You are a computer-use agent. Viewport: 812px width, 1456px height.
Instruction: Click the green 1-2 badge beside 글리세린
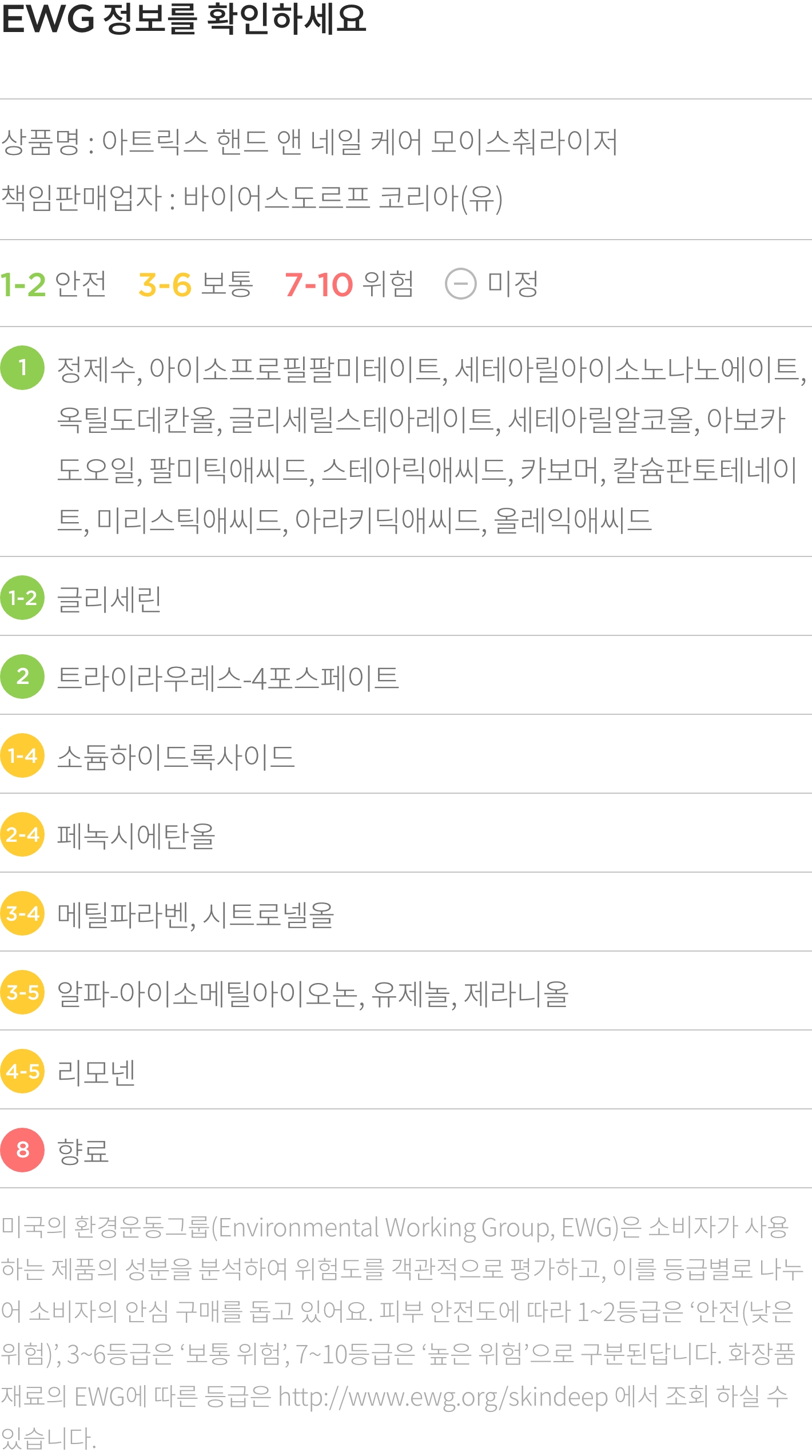click(x=22, y=598)
